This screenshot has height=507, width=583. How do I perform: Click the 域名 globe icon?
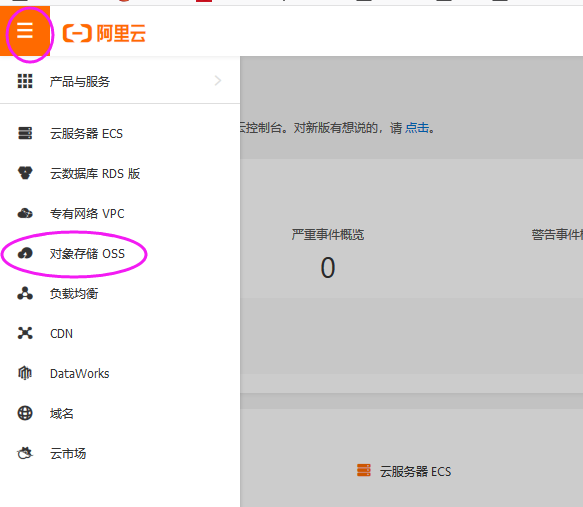pos(25,413)
